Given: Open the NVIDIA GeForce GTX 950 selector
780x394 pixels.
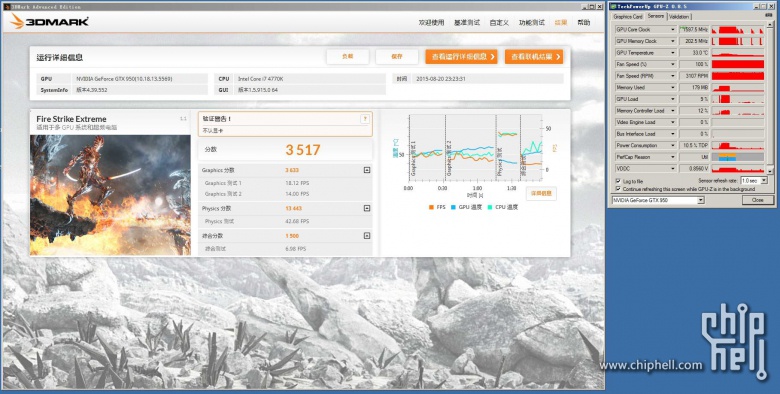Looking at the screenshot, I should pos(658,200).
